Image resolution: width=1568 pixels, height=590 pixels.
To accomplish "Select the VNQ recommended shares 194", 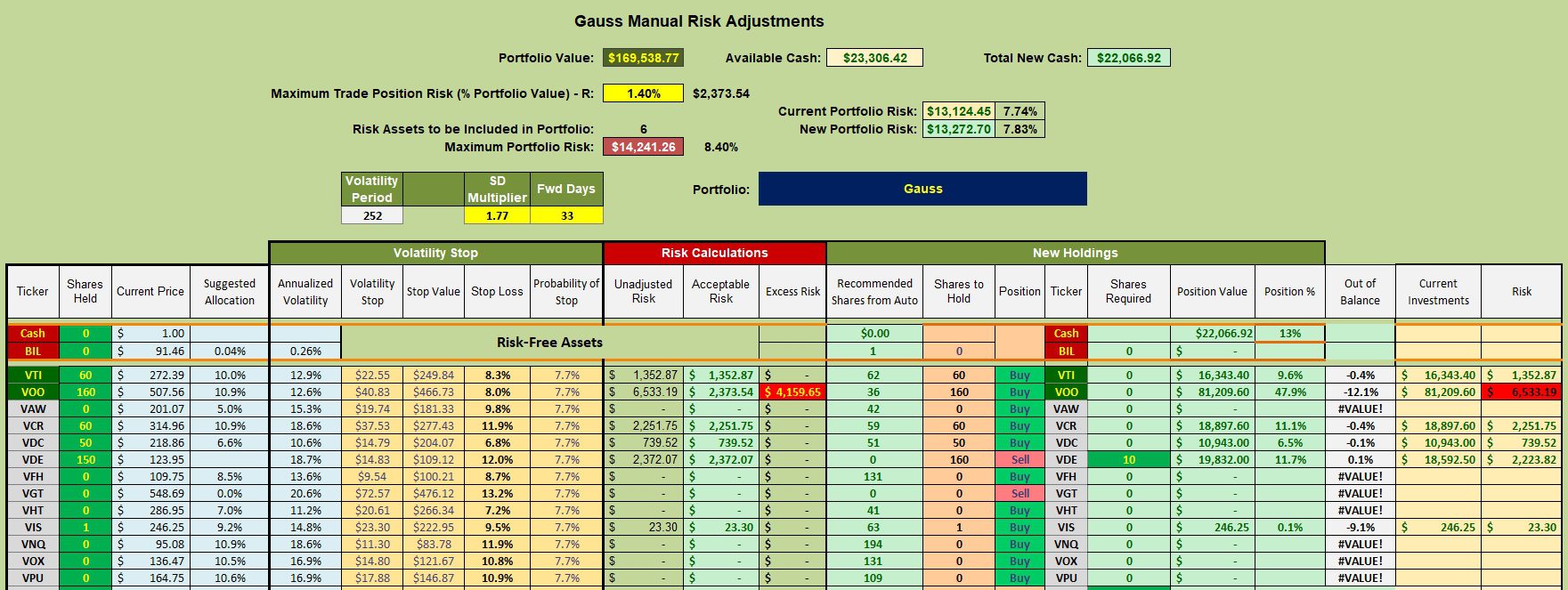I will point(873,544).
